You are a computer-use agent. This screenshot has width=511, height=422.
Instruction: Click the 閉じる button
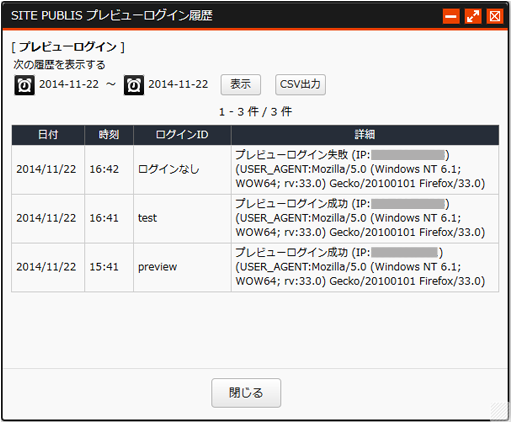tap(246, 393)
